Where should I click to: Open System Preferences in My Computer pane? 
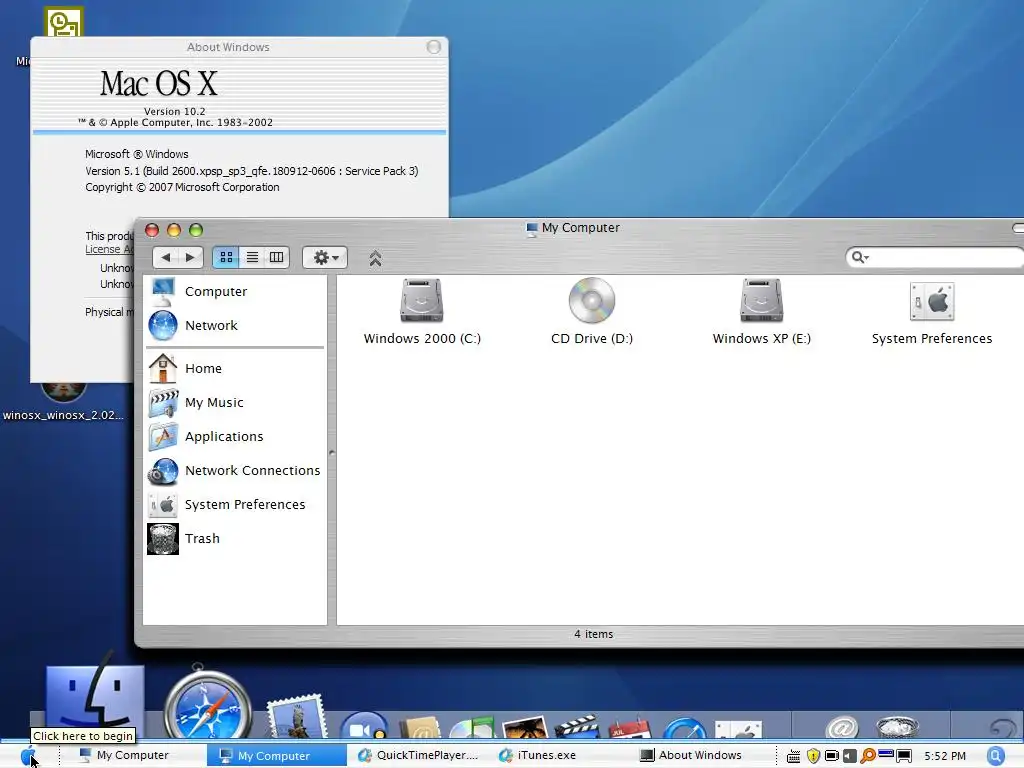[x=932, y=313]
